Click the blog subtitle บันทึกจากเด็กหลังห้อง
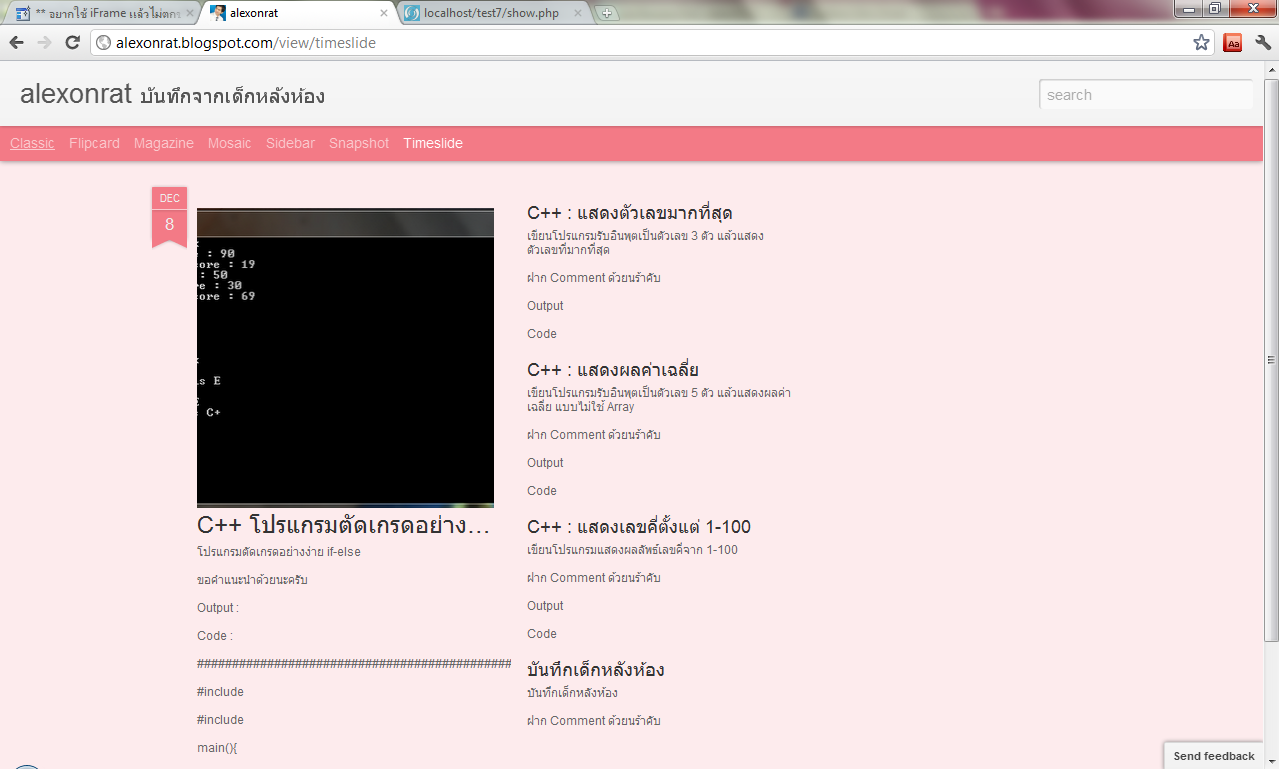This screenshot has height=769, width=1279. coord(232,96)
